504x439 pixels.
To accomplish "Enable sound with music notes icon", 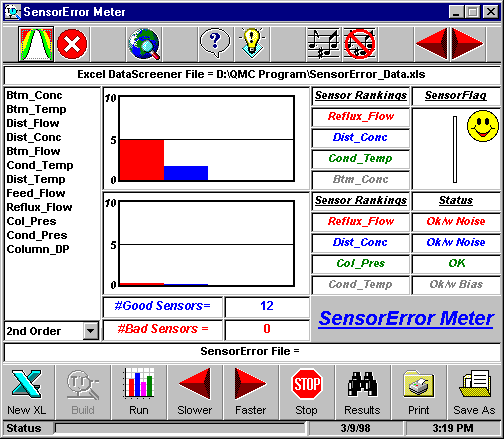I will 323,44.
